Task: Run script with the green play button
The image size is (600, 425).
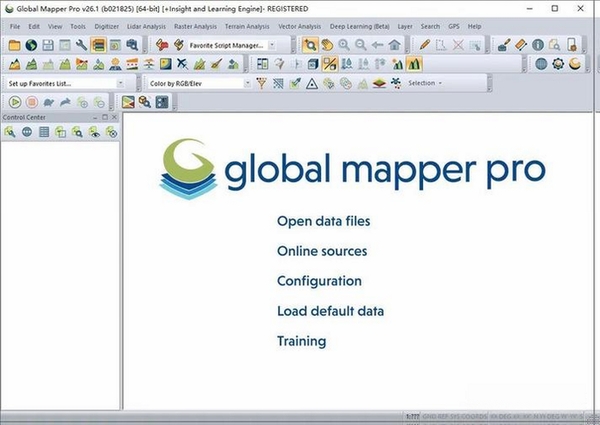Action: (15, 102)
